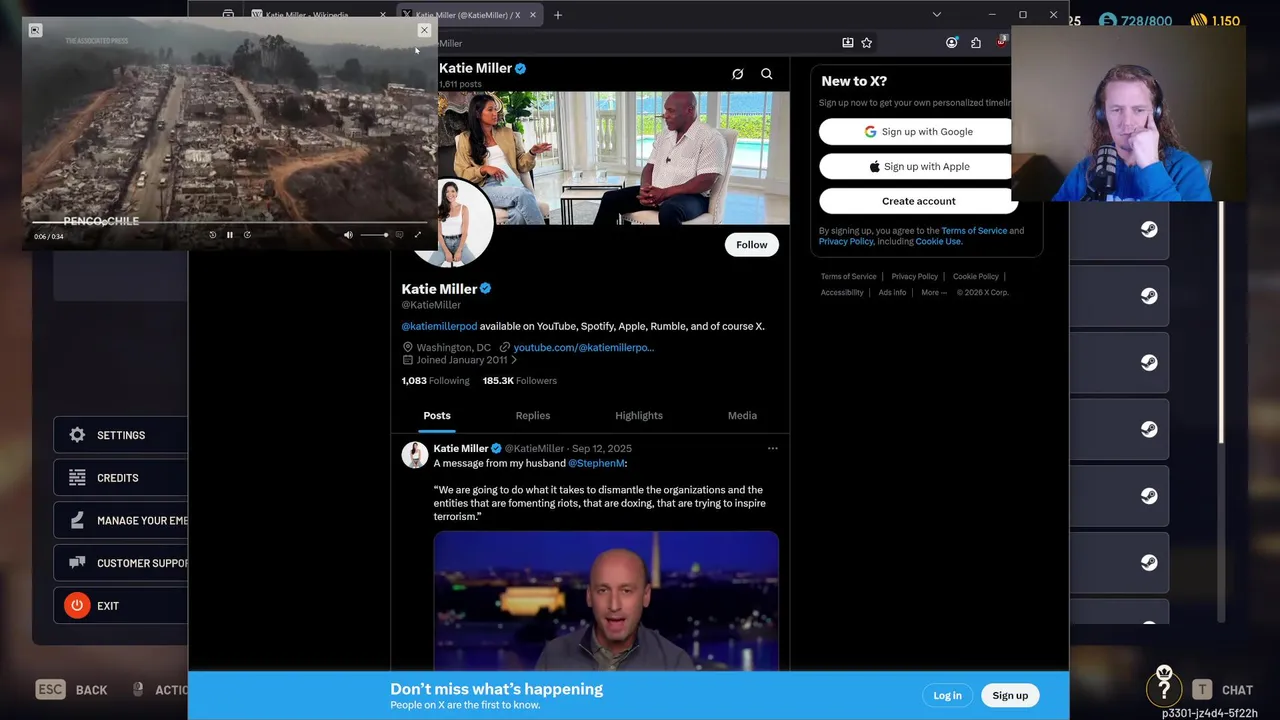Skip forward in the floating video
This screenshot has width=1280, height=720.
click(x=247, y=235)
